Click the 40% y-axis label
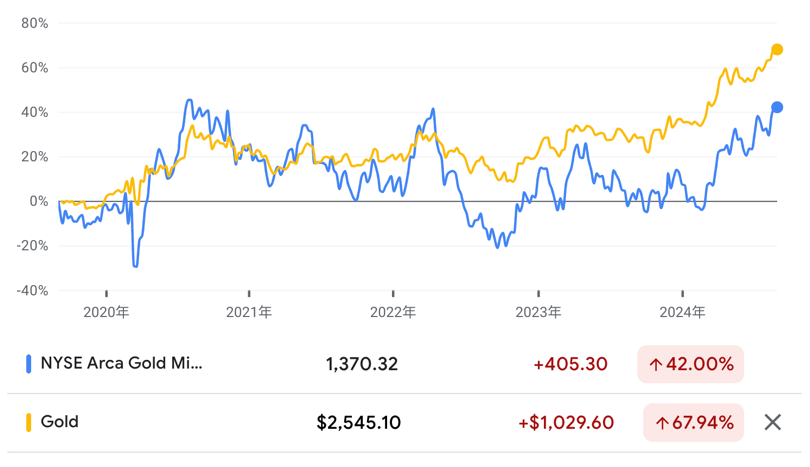Screen dimensions: 810x467 click(35, 112)
